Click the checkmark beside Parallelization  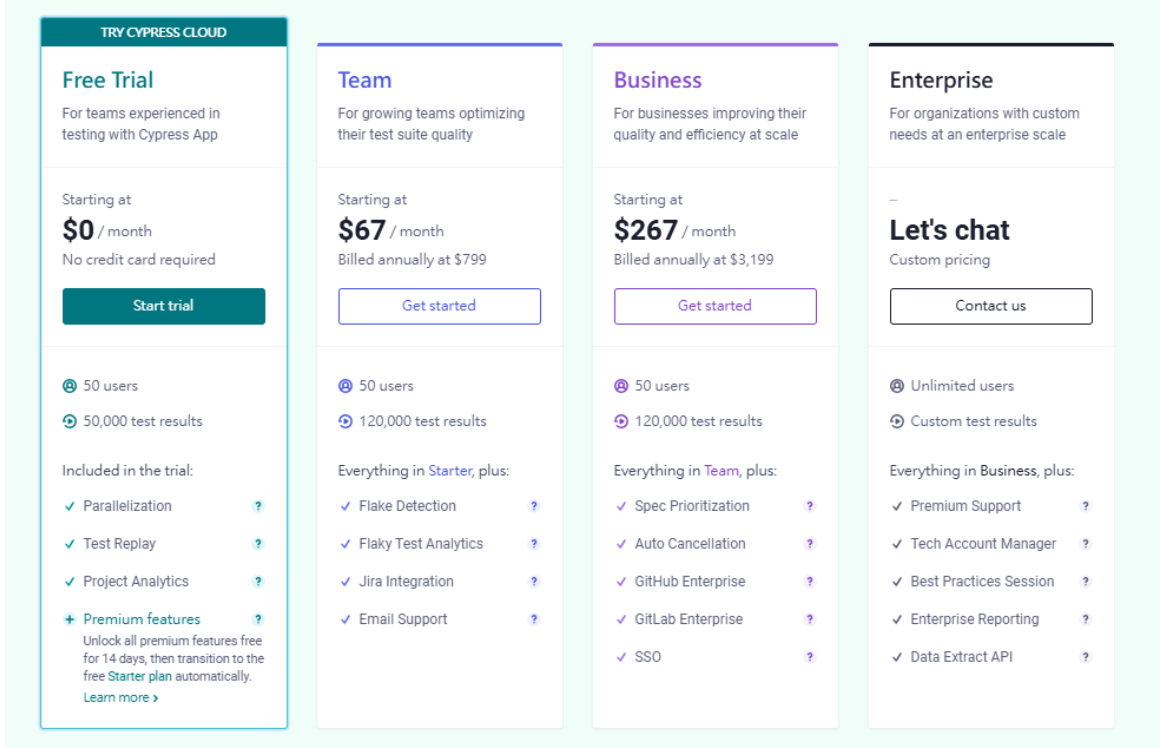click(70, 506)
